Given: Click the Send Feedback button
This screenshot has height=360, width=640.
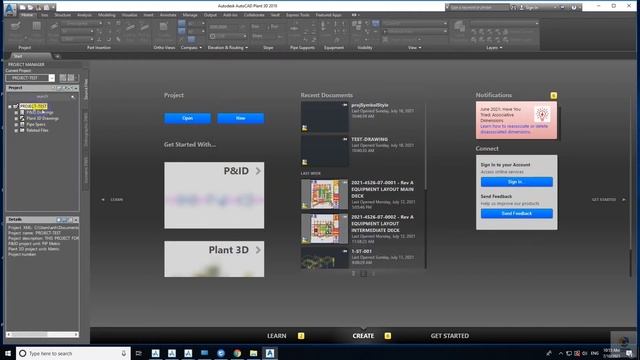Looking at the screenshot, I should (516, 213).
